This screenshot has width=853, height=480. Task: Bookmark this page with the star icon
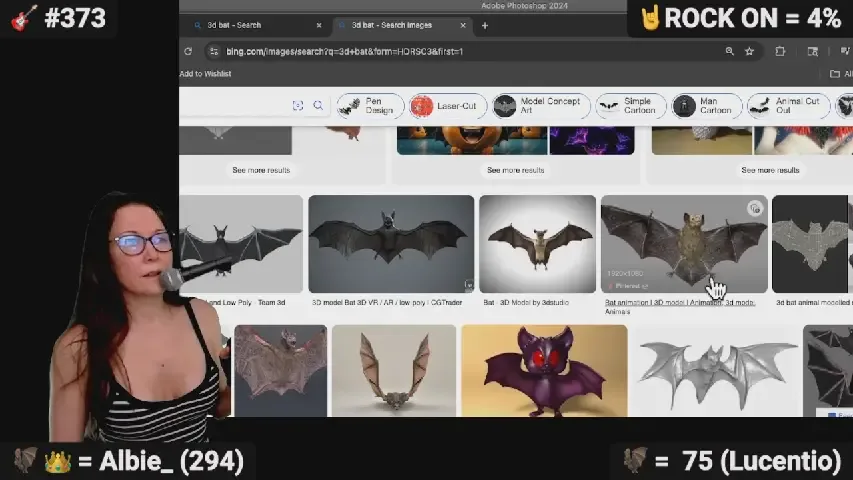(749, 51)
